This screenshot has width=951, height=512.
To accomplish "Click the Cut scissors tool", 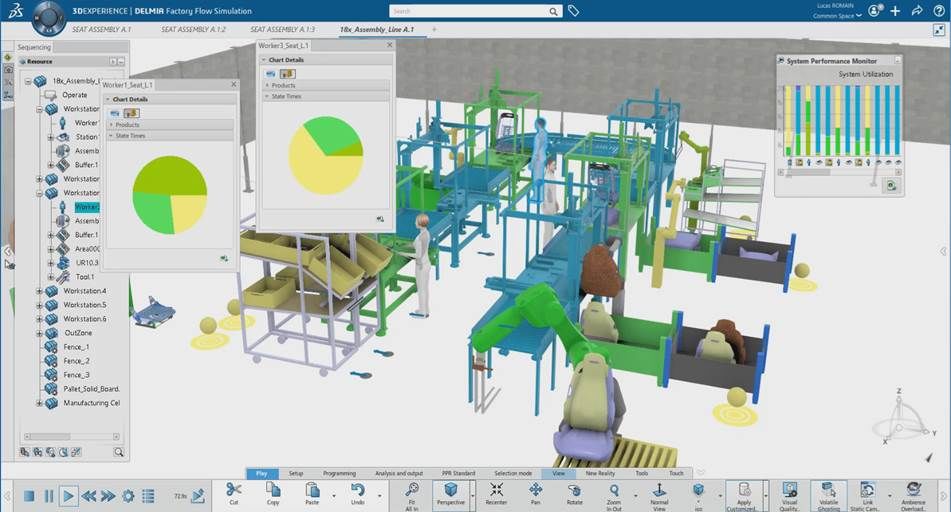I will click(x=234, y=493).
